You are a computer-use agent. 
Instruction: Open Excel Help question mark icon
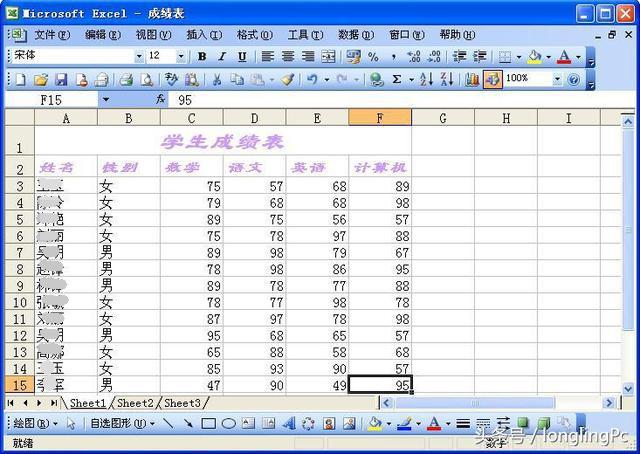pos(573,79)
